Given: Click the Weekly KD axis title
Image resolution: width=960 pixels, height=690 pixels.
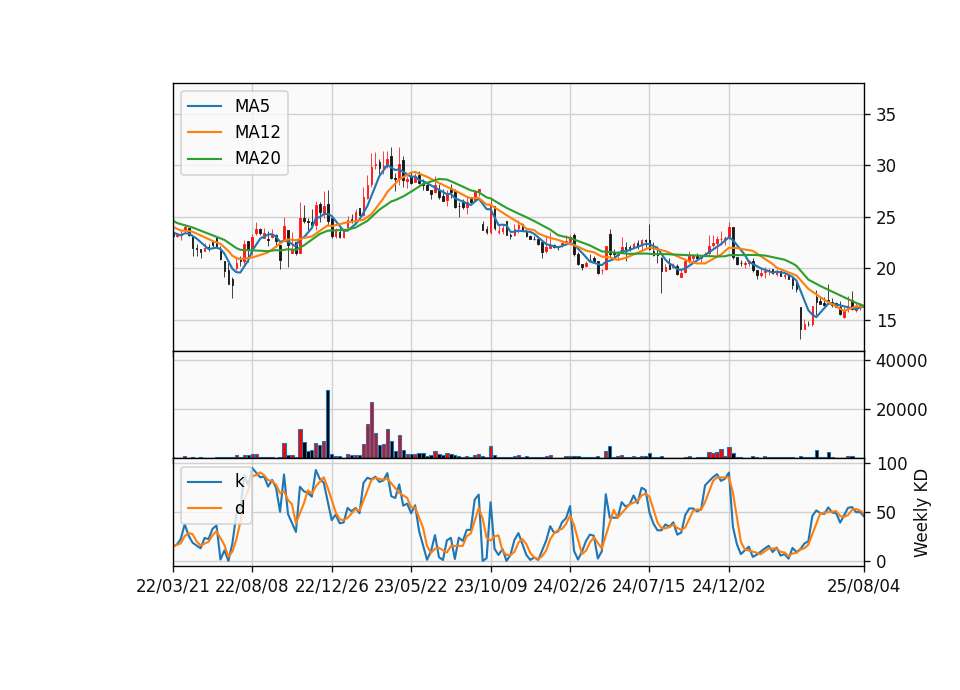Looking at the screenshot, I should (920, 513).
